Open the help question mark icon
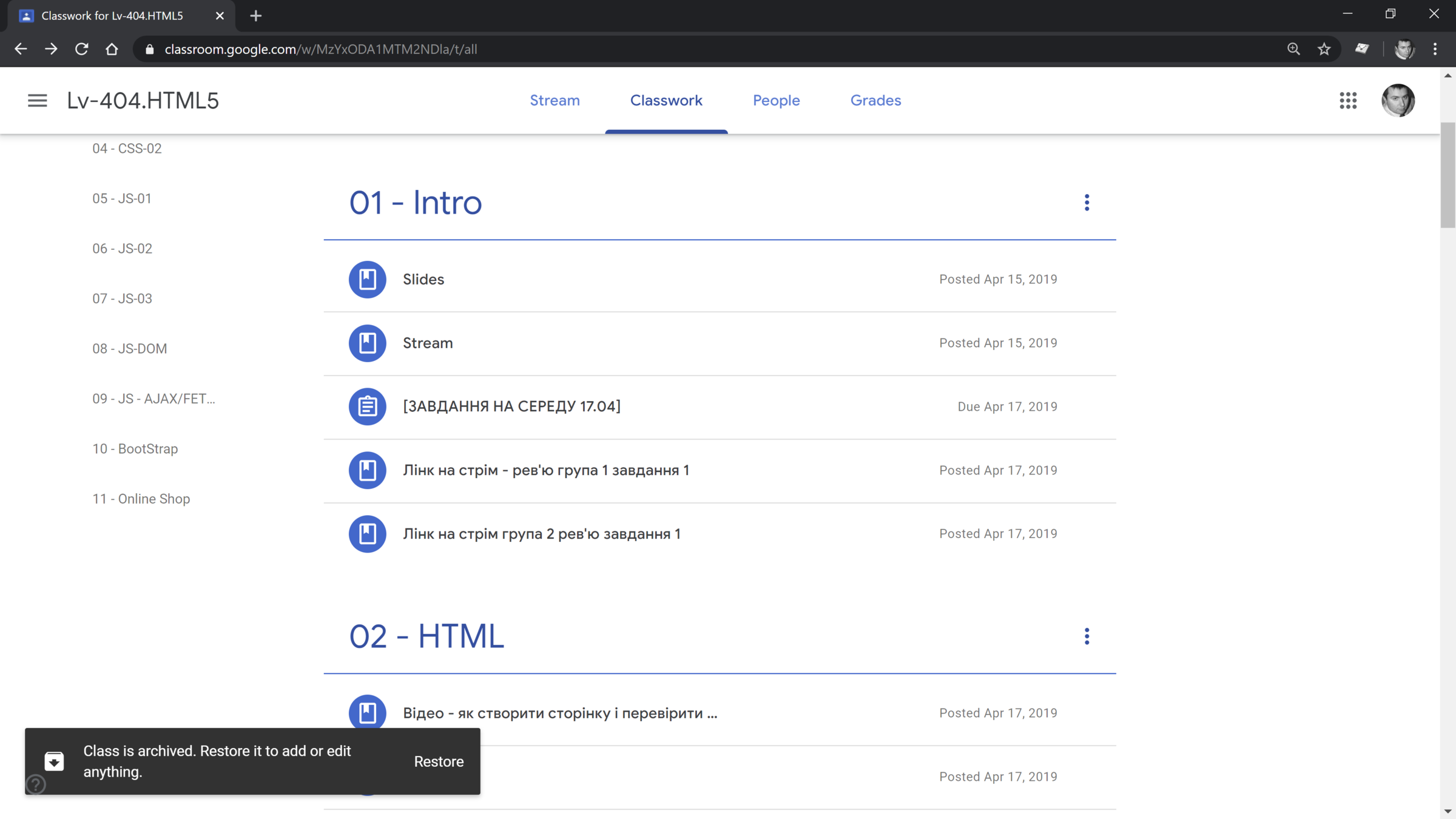This screenshot has width=1456, height=819. click(36, 784)
